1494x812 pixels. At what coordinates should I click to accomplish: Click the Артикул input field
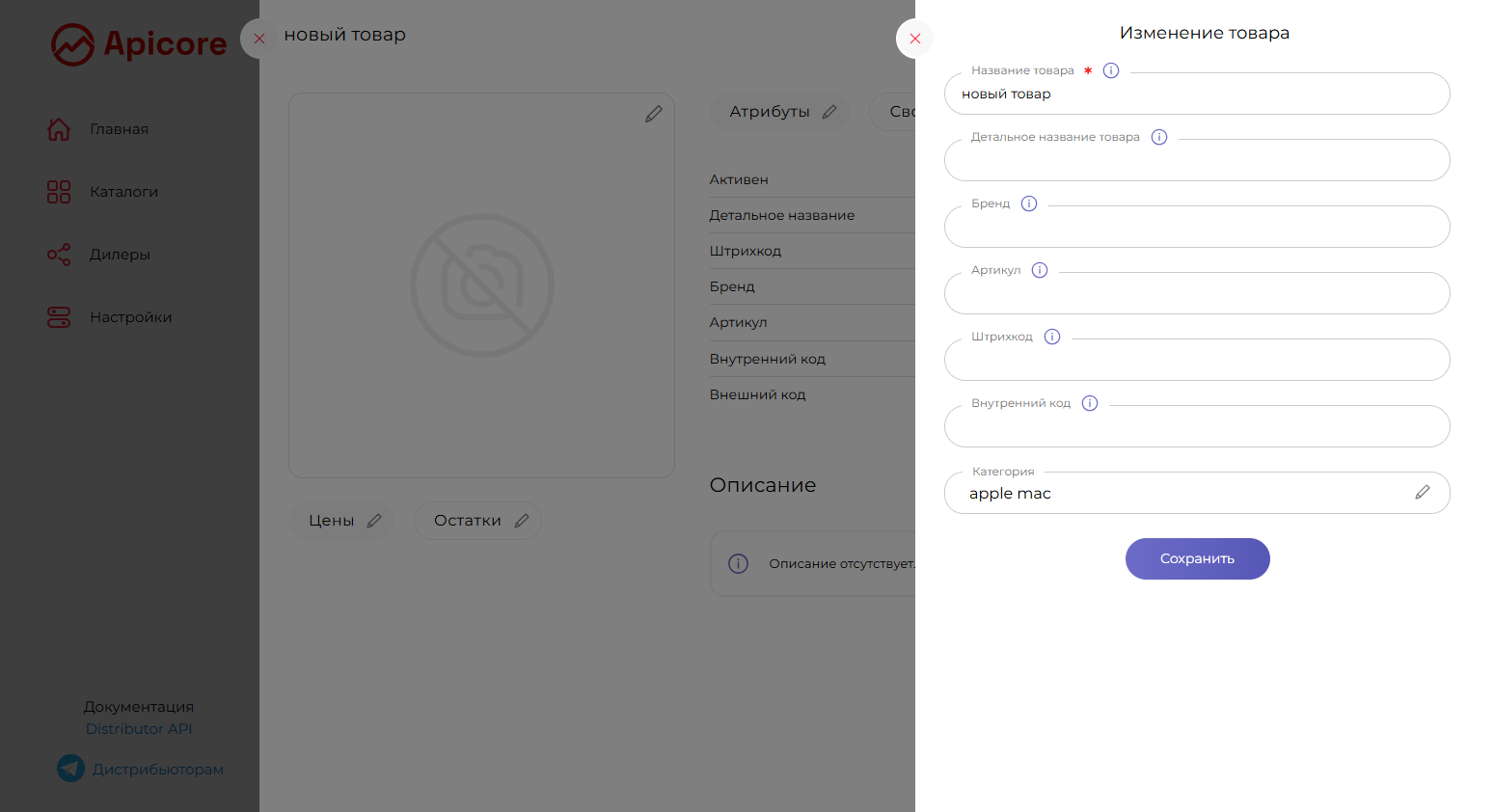(1196, 294)
